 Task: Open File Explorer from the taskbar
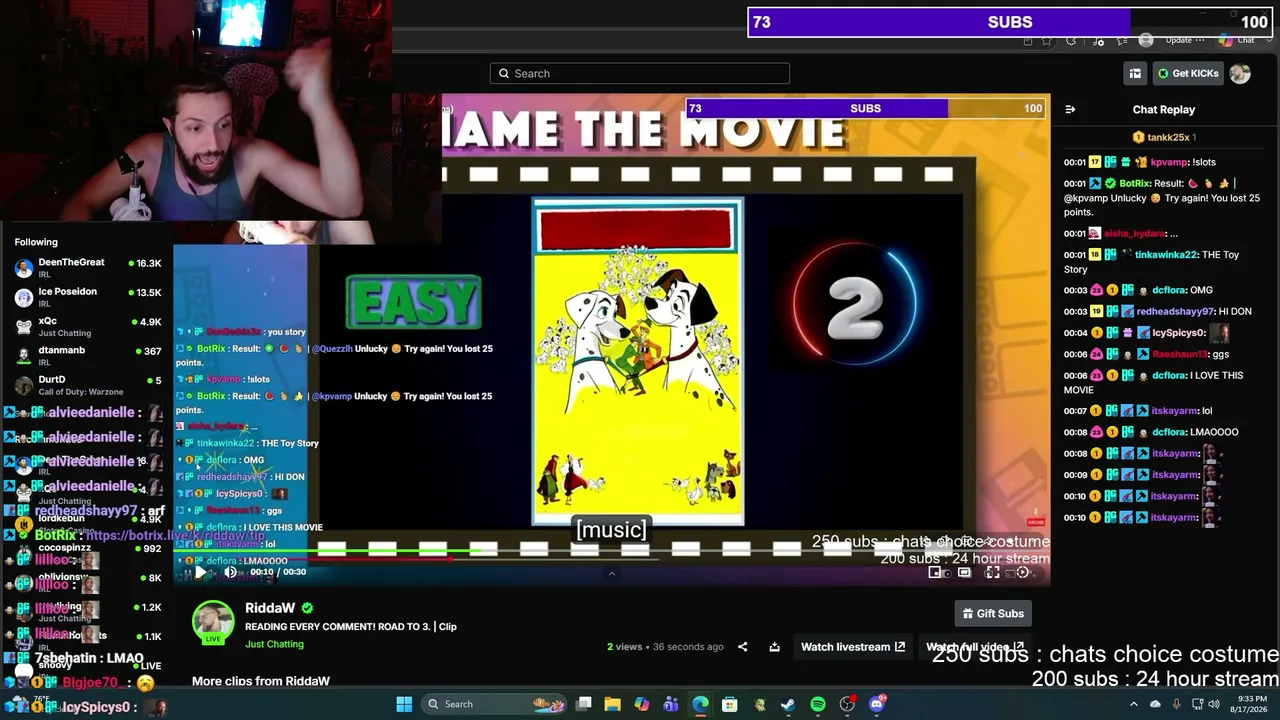(613, 704)
